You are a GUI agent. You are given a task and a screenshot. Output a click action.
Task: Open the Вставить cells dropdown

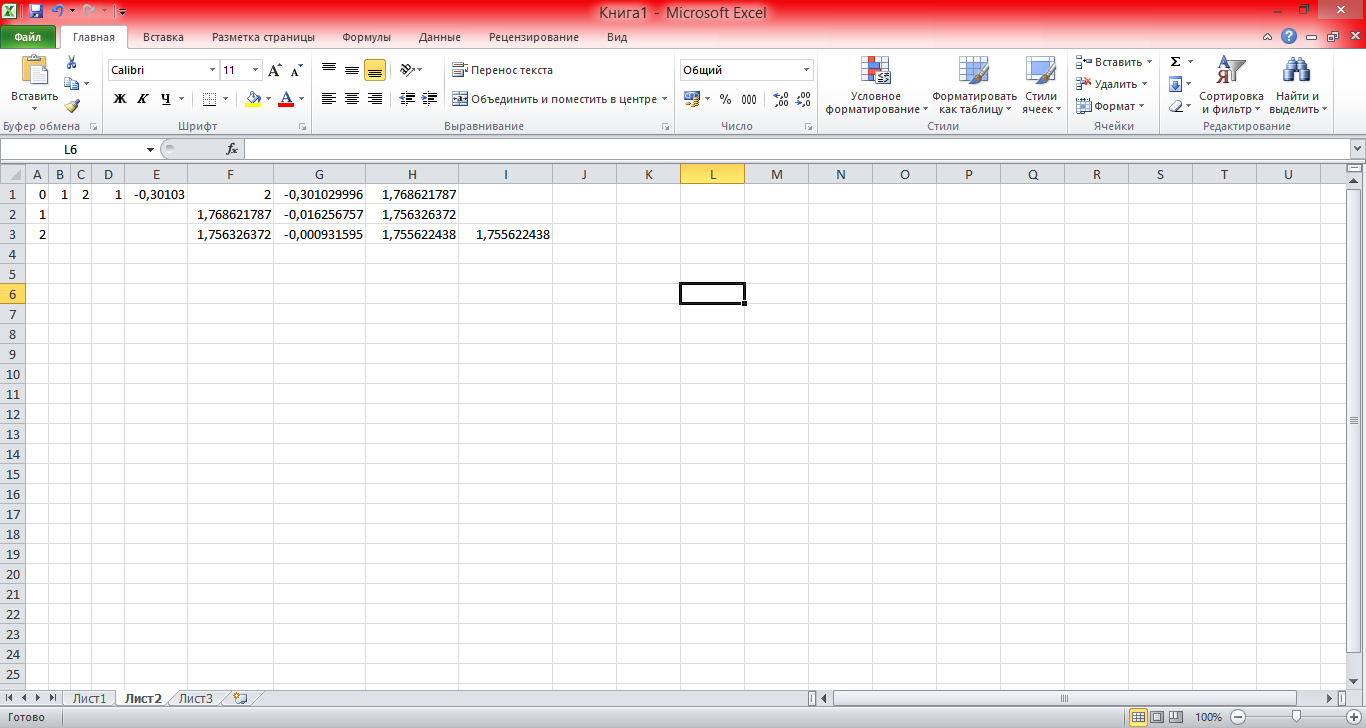click(1149, 62)
